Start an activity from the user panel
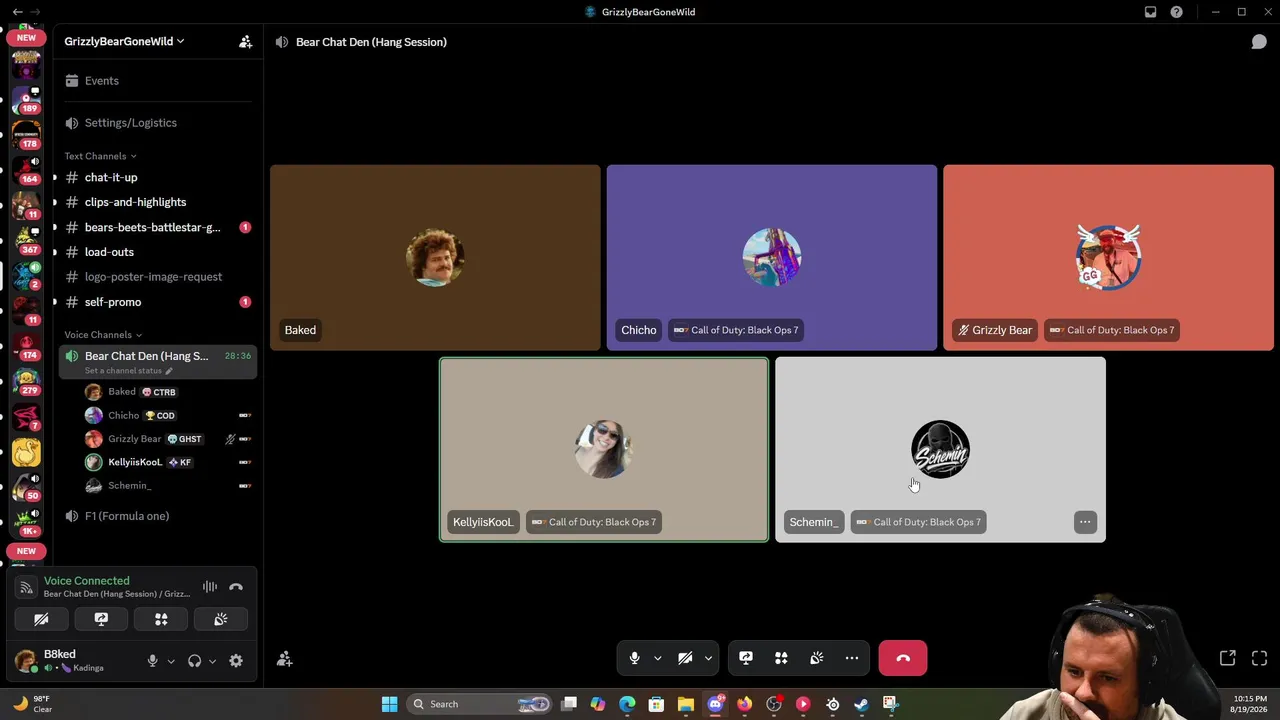 pos(161,620)
